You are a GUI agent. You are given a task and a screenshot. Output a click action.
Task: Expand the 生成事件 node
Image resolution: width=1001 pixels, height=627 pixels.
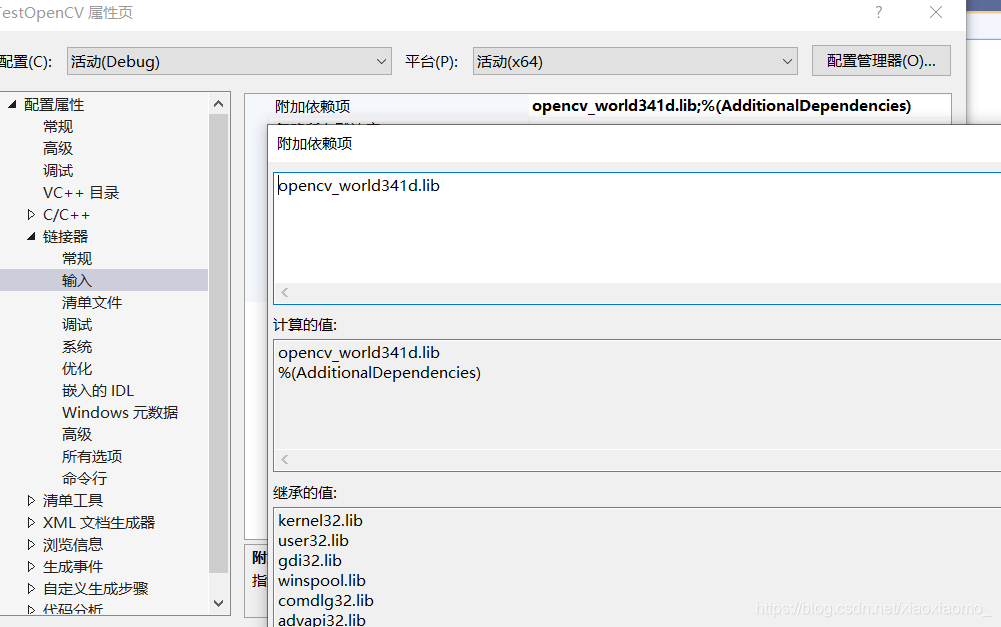point(31,566)
